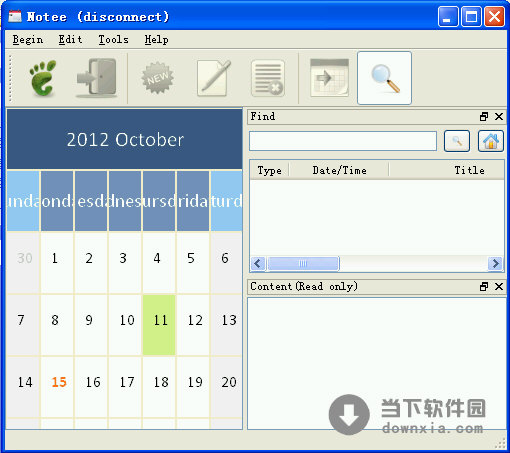Click the Thursday column header
Image resolution: width=510 pixels, height=453 pixels.
pyautogui.click(x=159, y=201)
